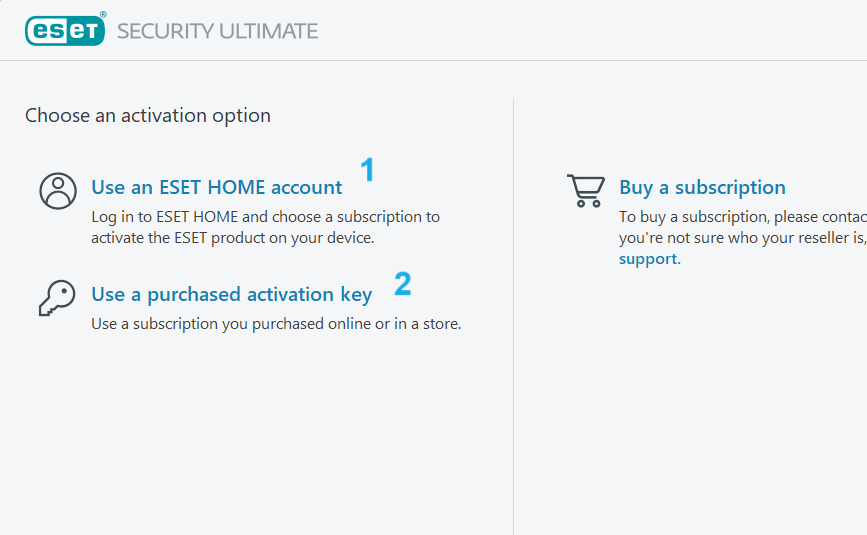Screen dimensions: 867x535
Task: Click the person icon for ESET HOME account
Action: pyautogui.click(x=58, y=190)
